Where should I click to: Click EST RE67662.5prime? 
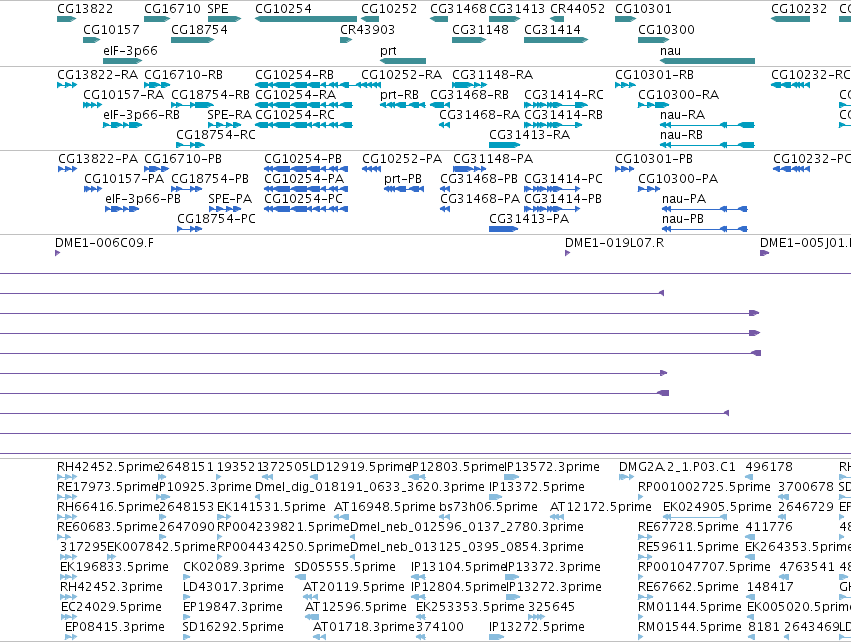[646, 597]
